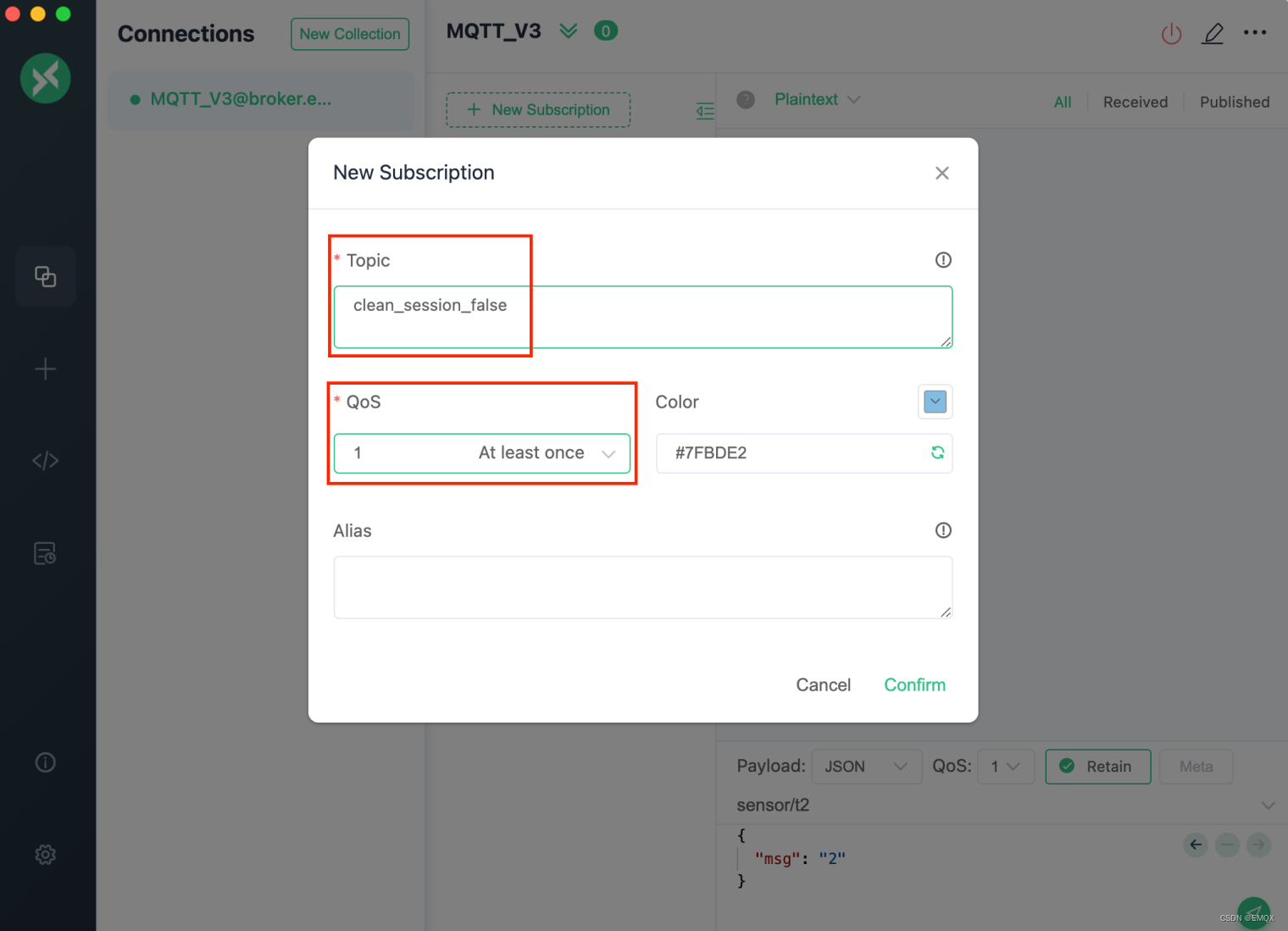The width and height of the screenshot is (1288, 931).
Task: Pick a color with the blue swatch
Action: [934, 402]
